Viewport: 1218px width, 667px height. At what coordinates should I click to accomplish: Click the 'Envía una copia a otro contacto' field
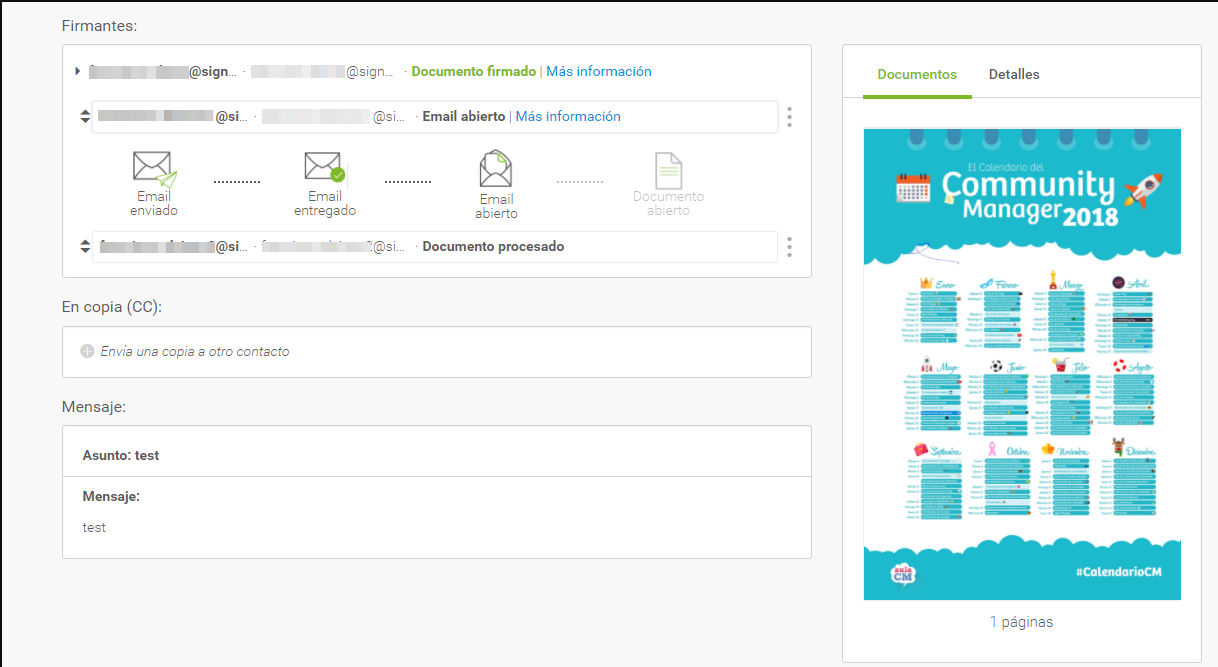click(437, 352)
